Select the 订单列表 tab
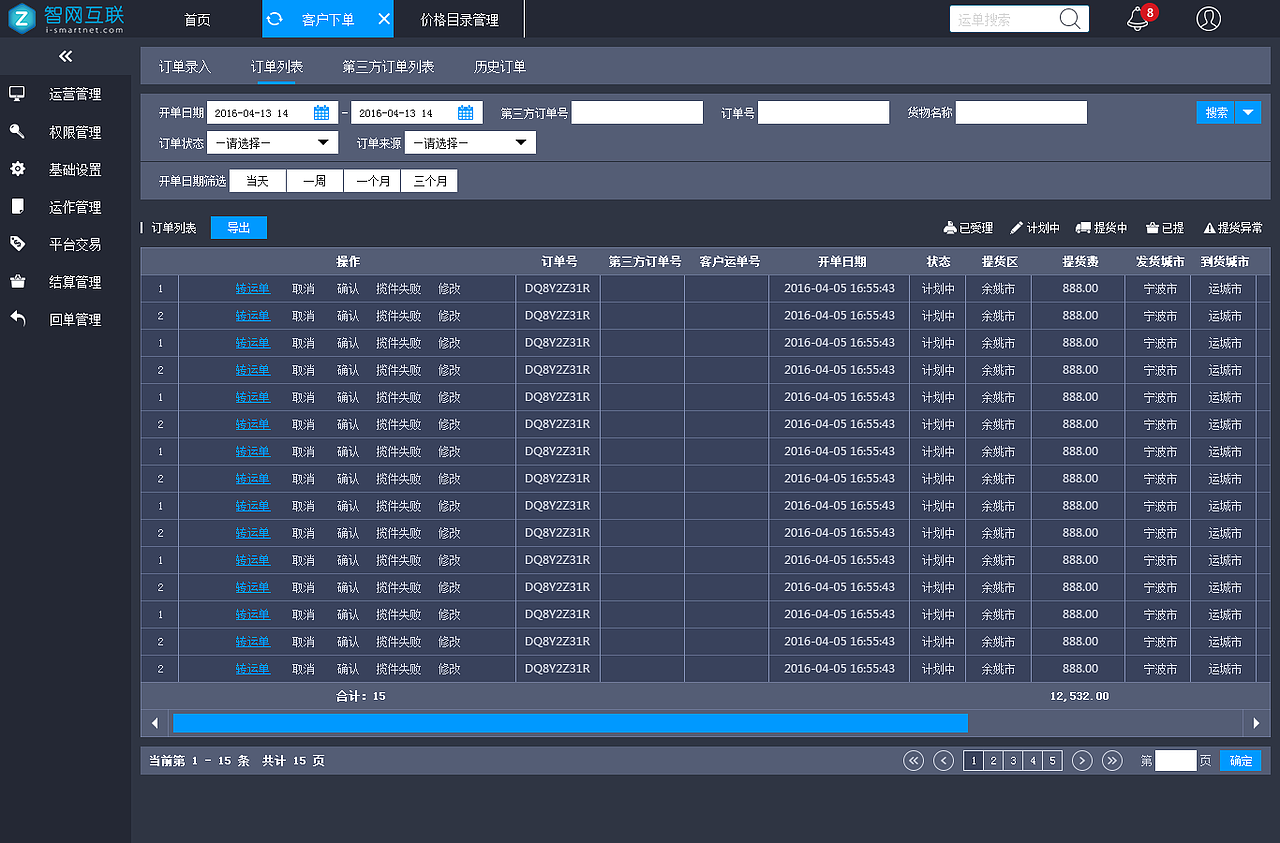Screen dimensions: 1280x843 coord(277,67)
